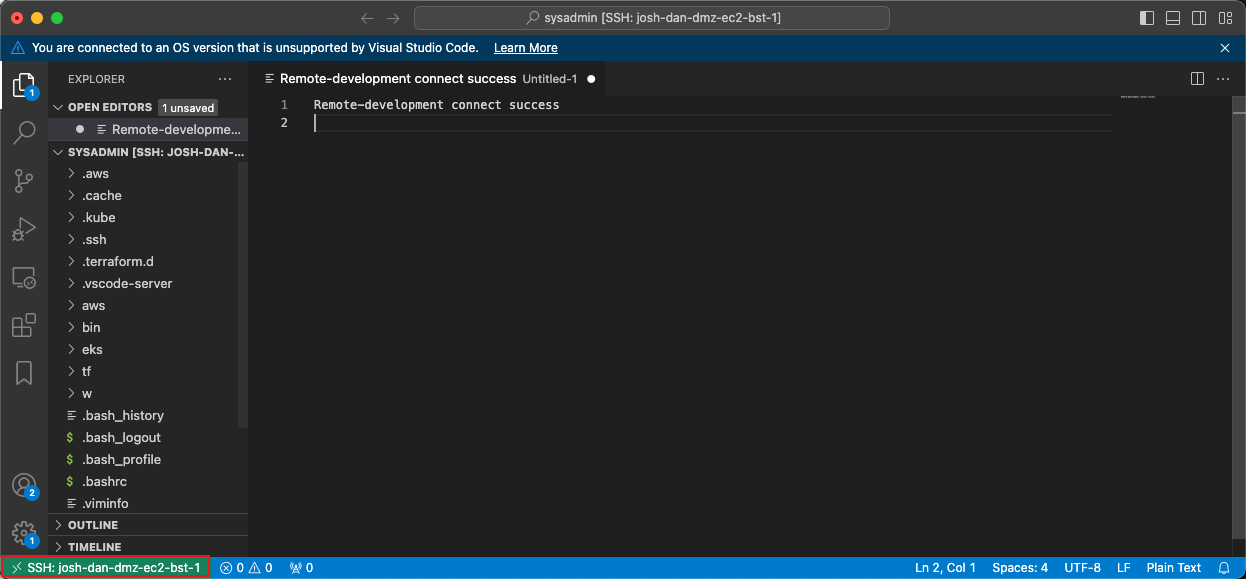Open the Run and Debug view
The height and width of the screenshot is (579, 1246).
click(24, 229)
